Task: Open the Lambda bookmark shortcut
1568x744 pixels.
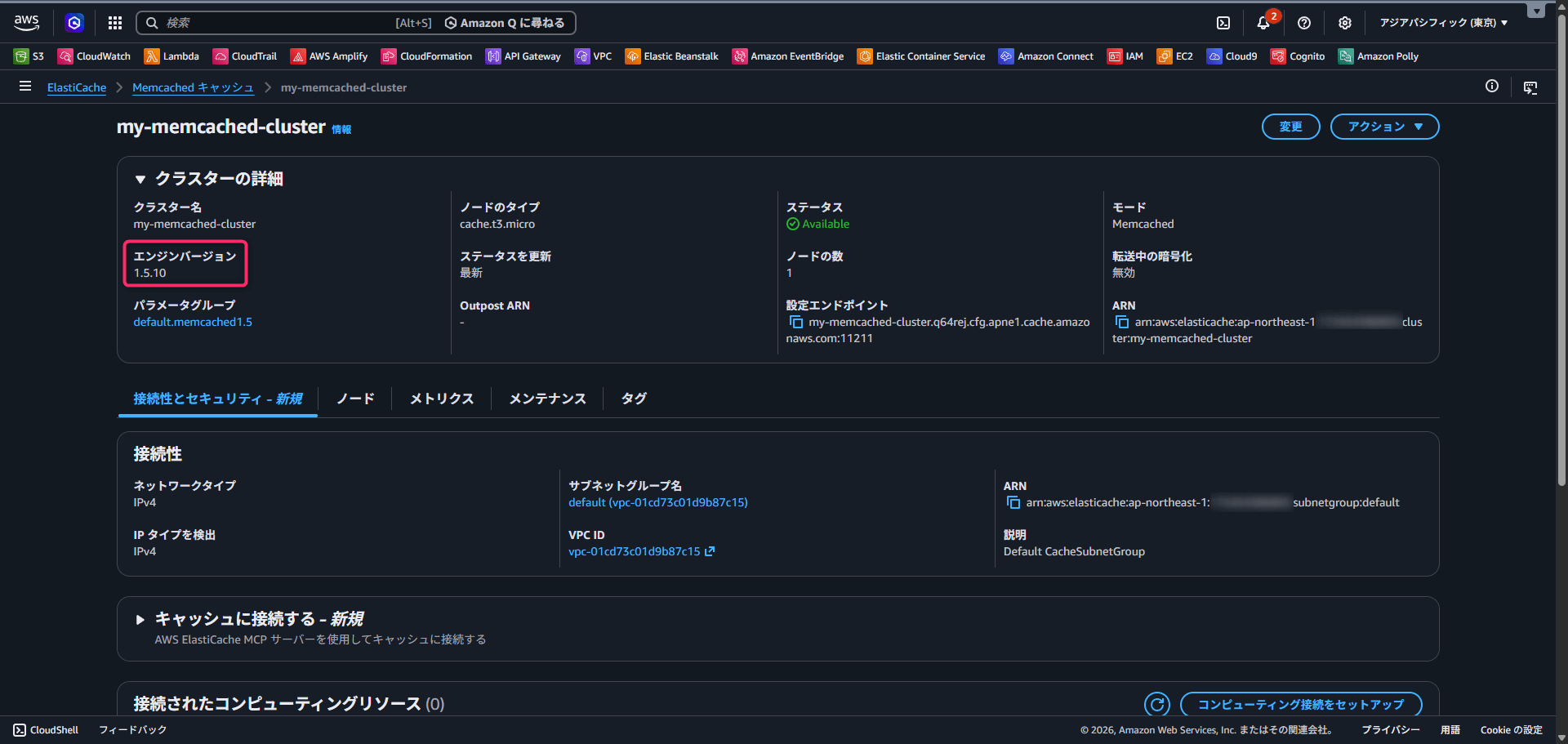Action: coord(171,56)
